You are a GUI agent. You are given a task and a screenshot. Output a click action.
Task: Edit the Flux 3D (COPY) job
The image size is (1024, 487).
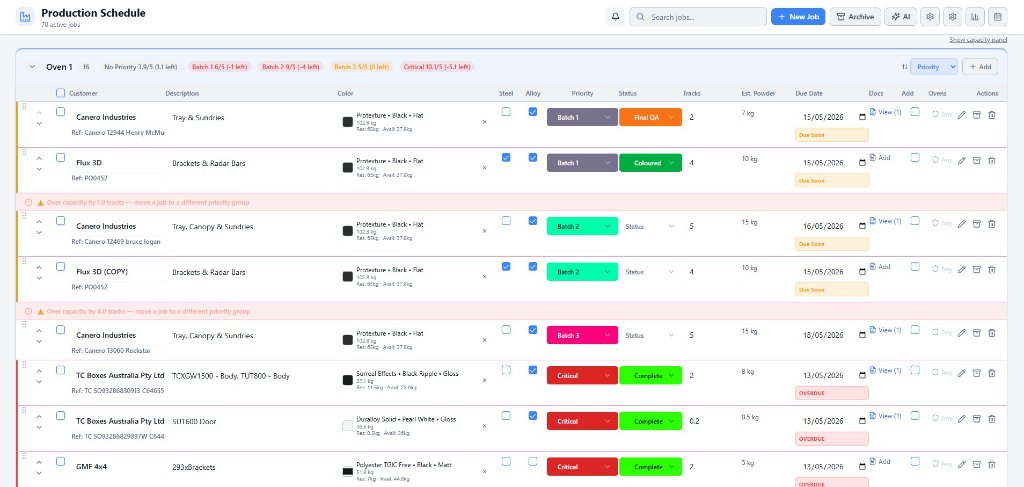tap(961, 269)
